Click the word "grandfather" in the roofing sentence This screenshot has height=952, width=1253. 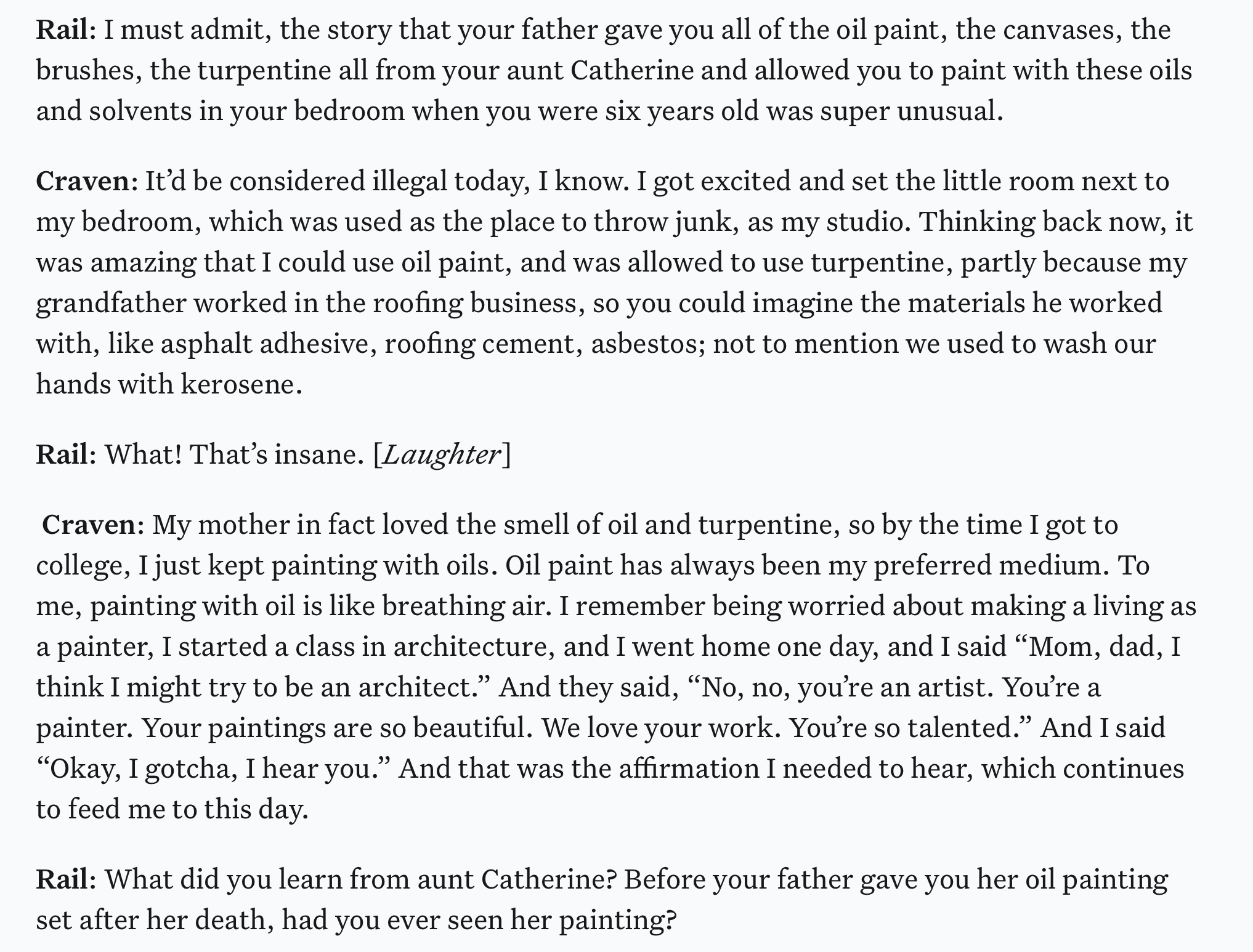point(110,304)
